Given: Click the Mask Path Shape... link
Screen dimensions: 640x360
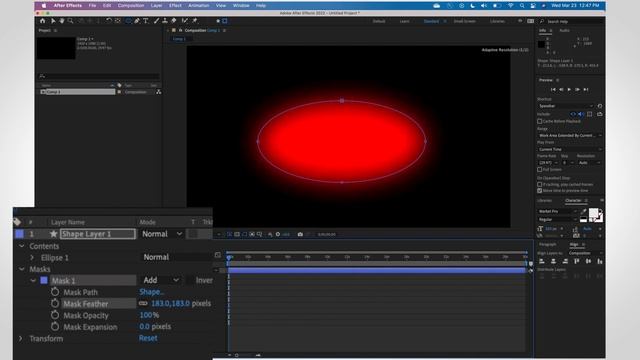Looking at the screenshot, I should [151, 292].
